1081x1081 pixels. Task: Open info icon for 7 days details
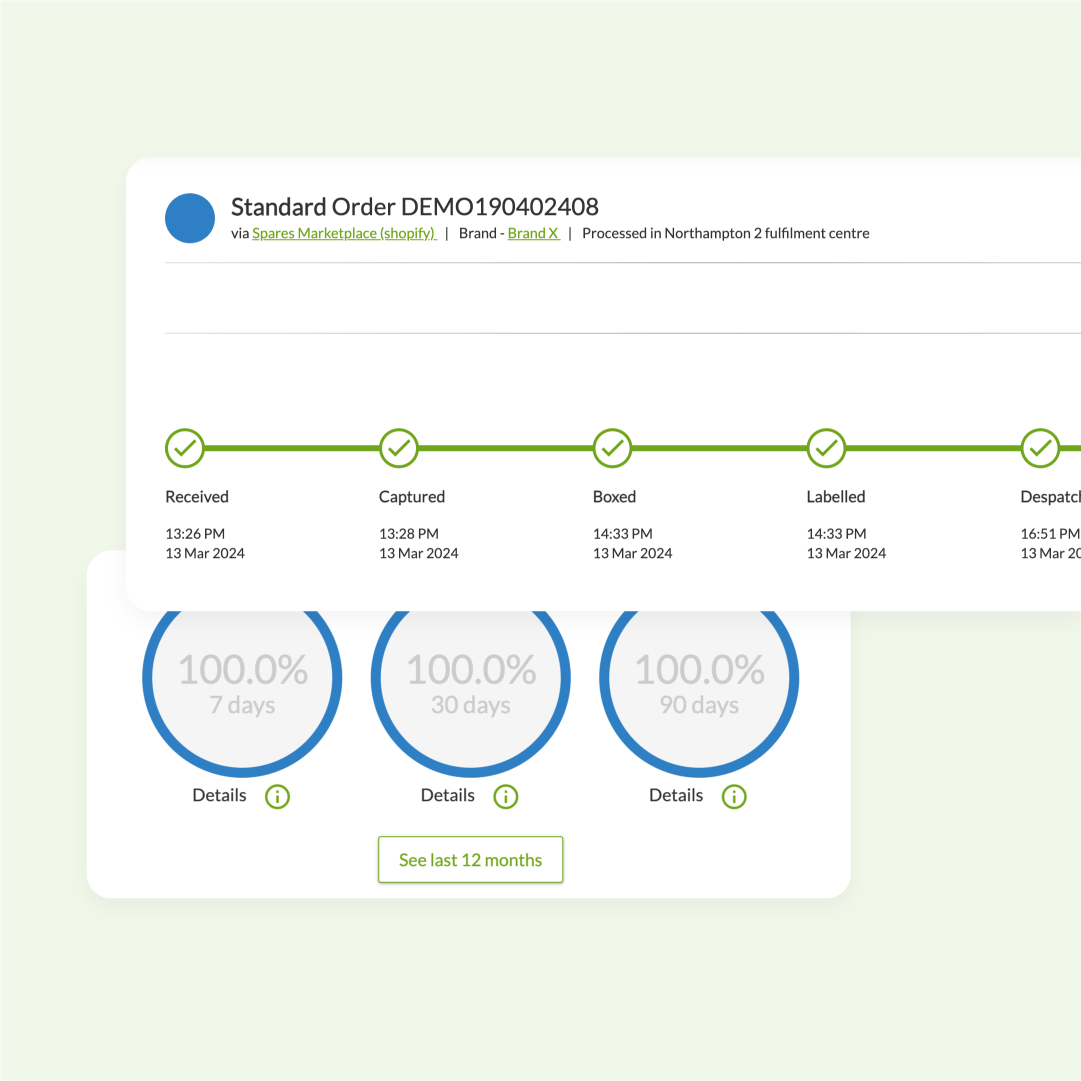277,796
